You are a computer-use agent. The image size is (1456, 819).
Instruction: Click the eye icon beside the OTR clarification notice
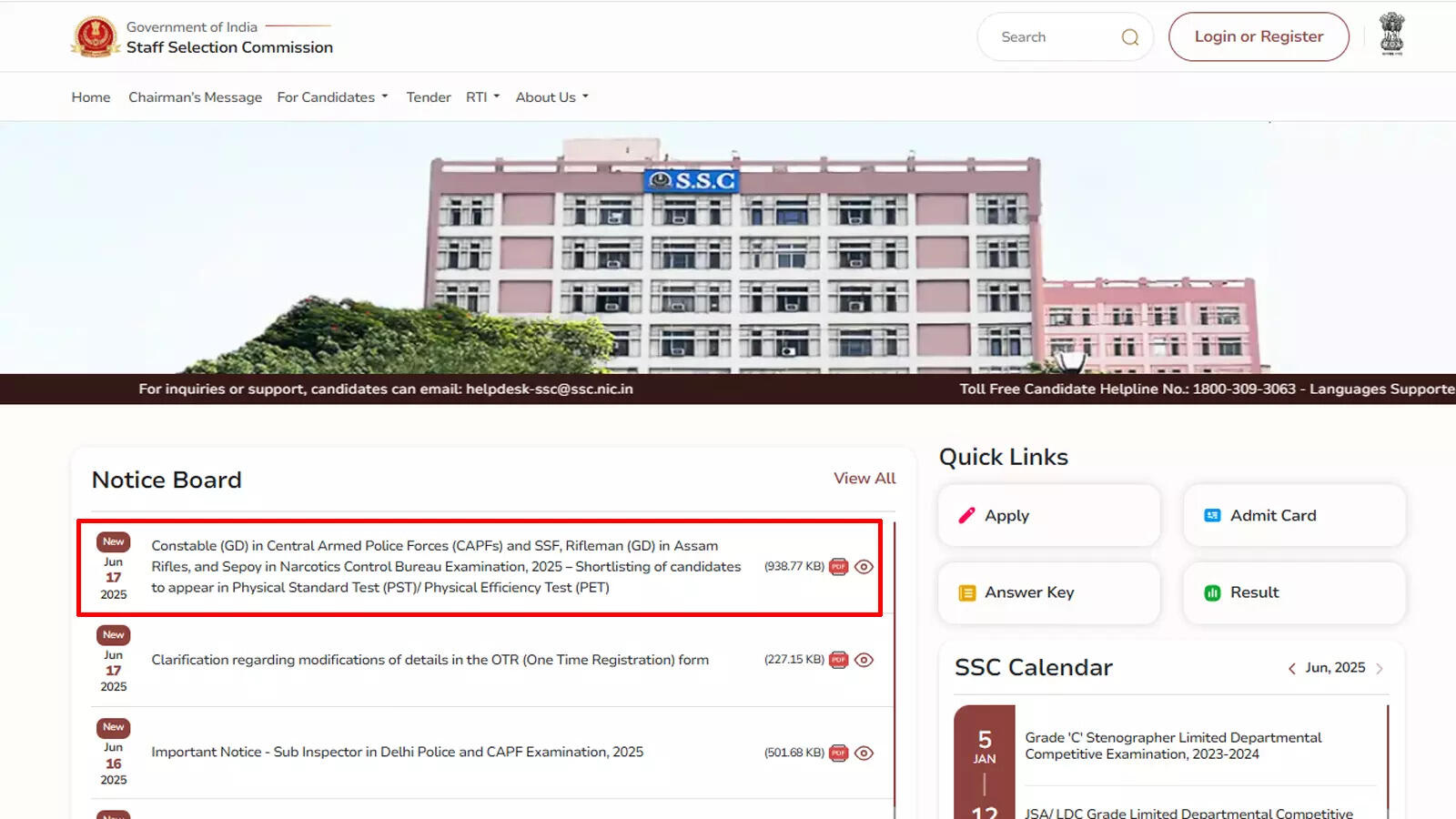point(864,660)
